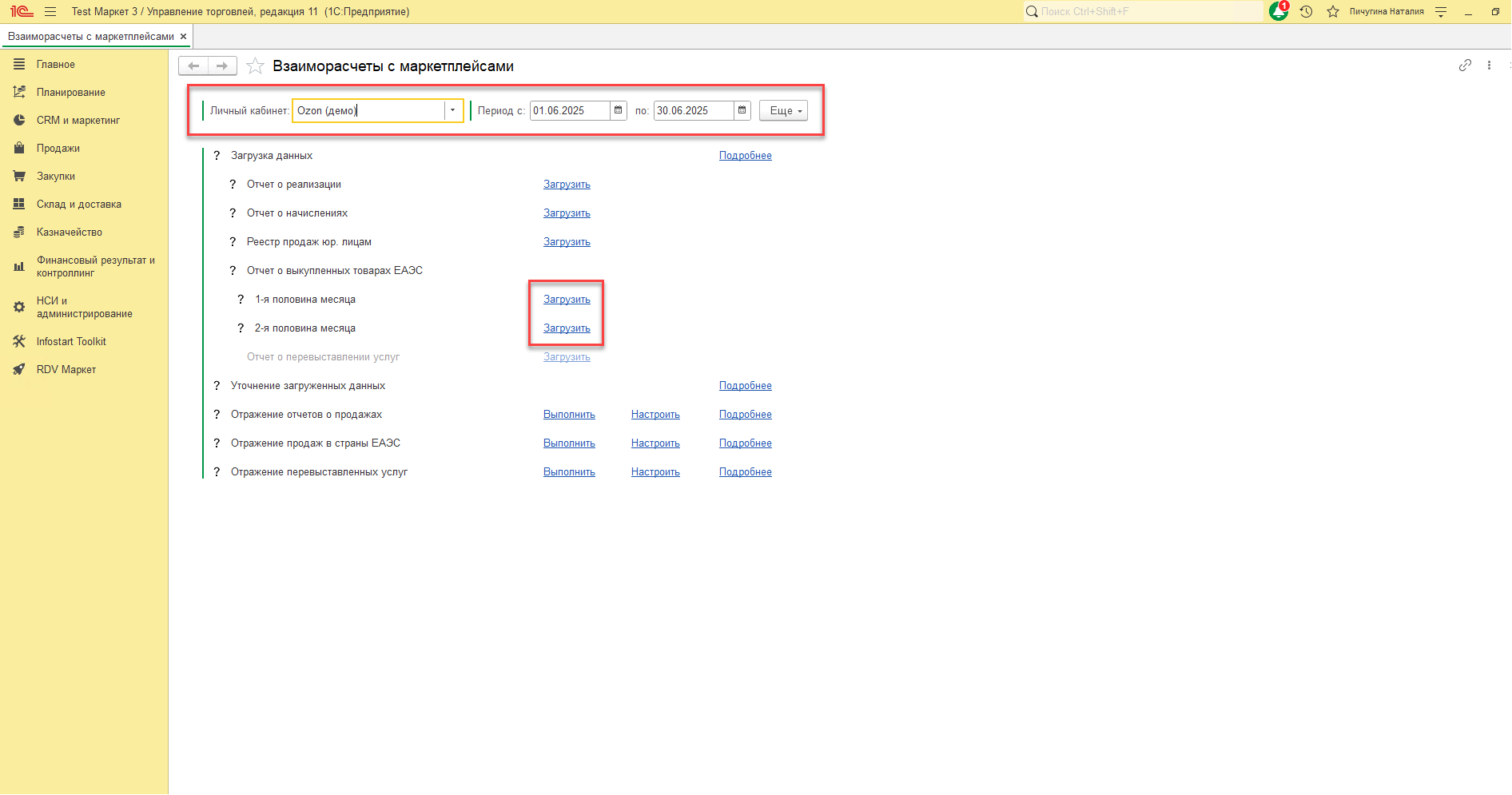Add page to favorites with star
1512x795 pixels.
(x=255, y=66)
